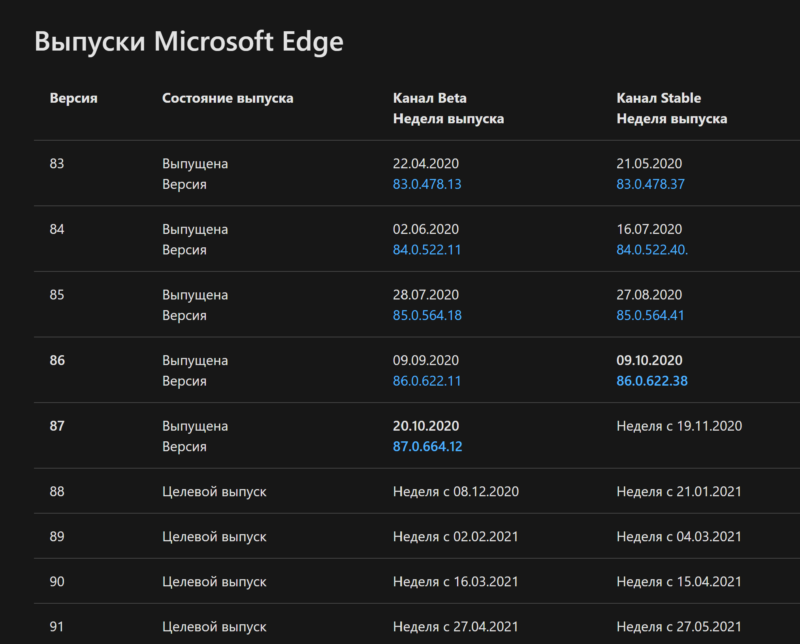Open the 83.0.478.37 stable version link
This screenshot has width=800, height=644.
(651, 184)
